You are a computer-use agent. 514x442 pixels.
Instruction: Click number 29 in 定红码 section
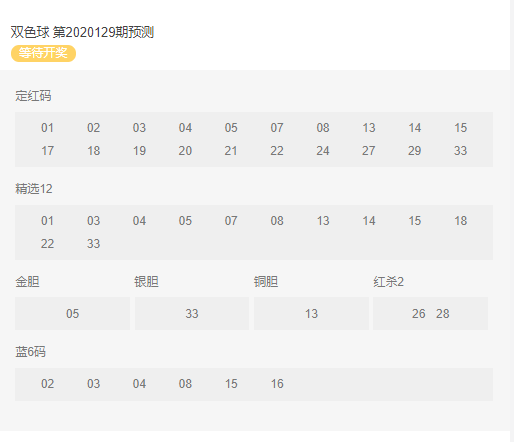click(x=415, y=151)
